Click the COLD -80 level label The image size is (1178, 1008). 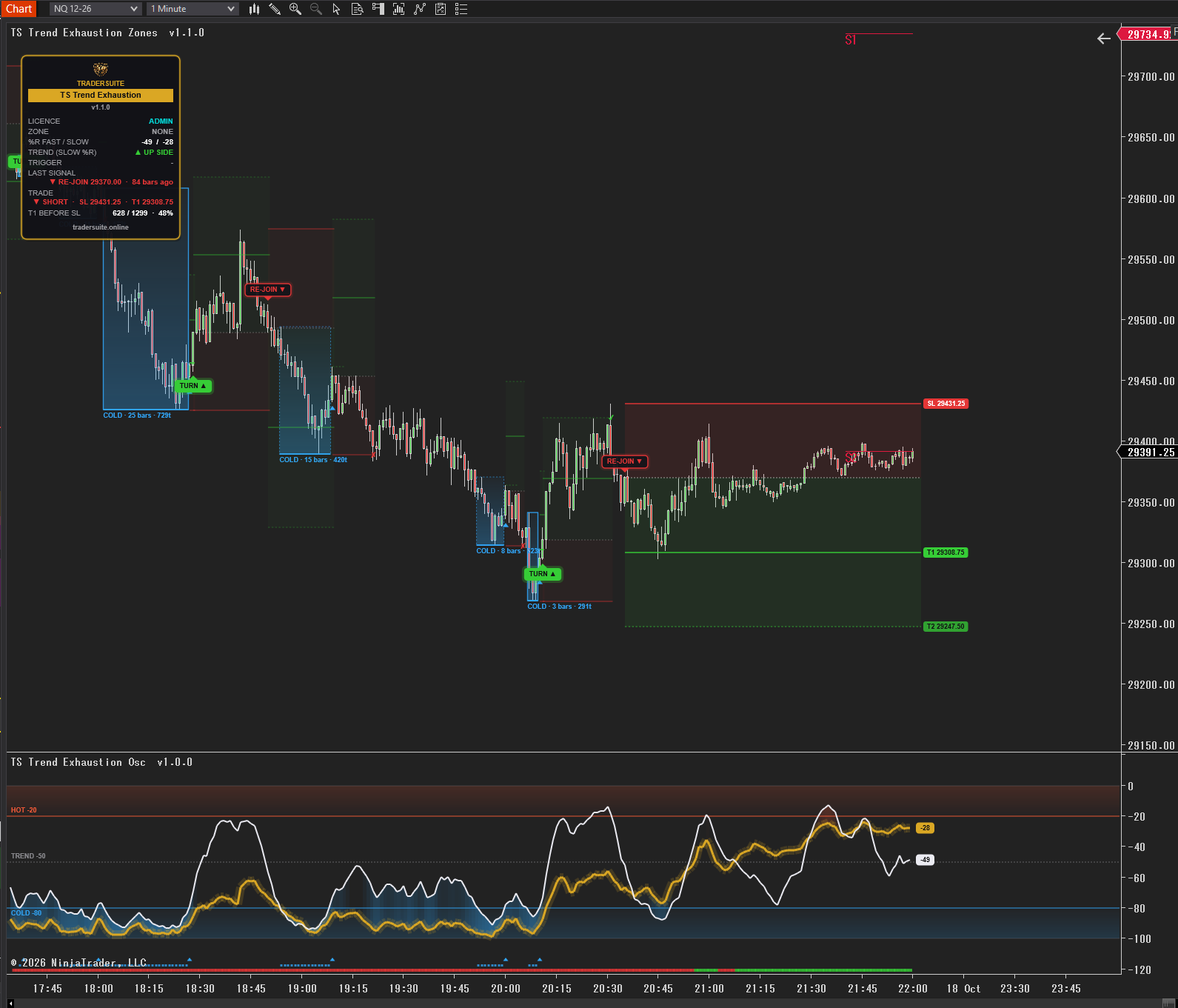click(x=26, y=913)
